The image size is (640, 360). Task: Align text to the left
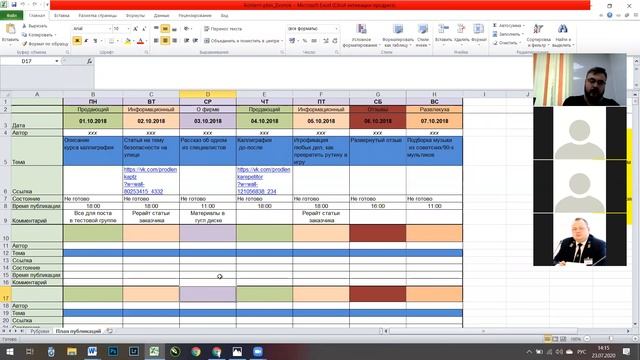pyautogui.click(x=156, y=40)
